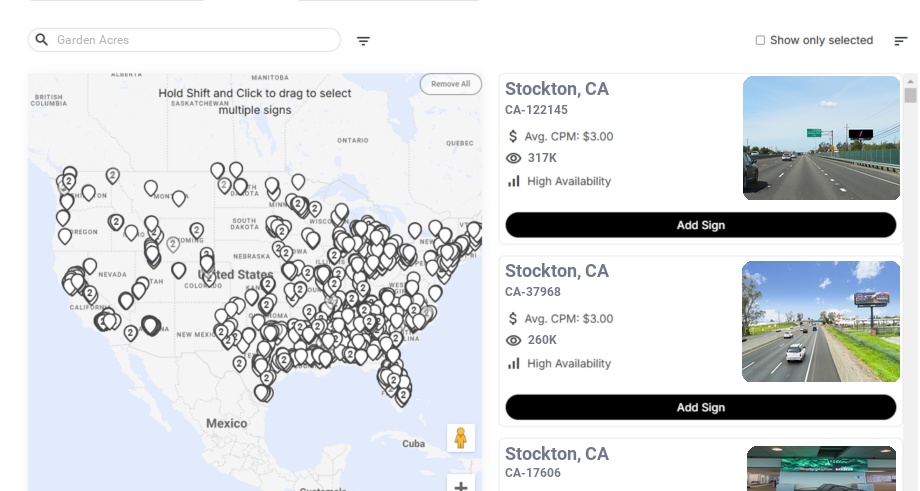Click the availability bars icon for CA-122145

pyautogui.click(x=514, y=181)
